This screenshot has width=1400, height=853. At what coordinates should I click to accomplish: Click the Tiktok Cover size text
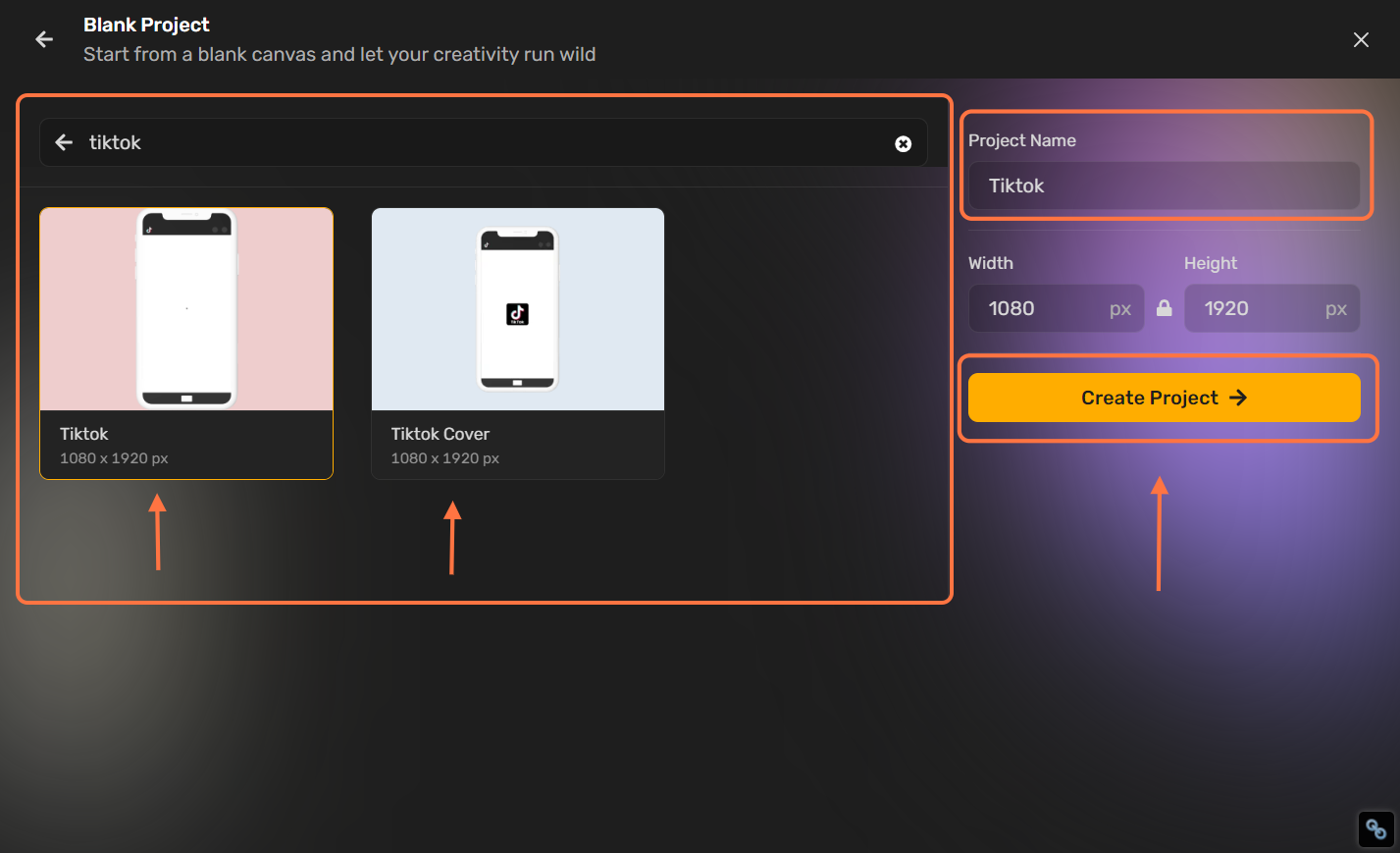coord(445,458)
